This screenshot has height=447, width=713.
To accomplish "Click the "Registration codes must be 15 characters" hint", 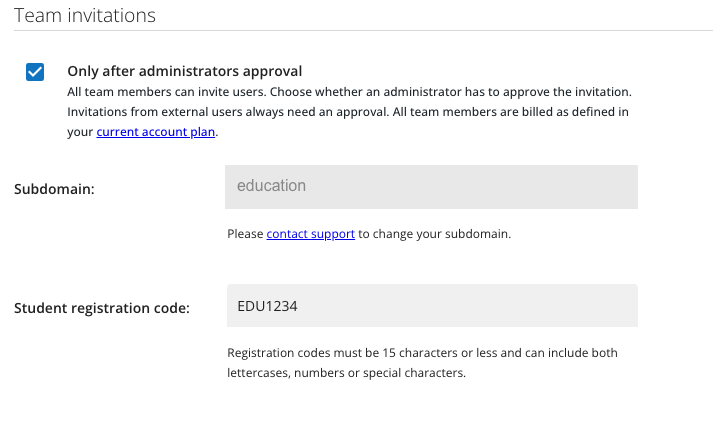I will point(422,353).
